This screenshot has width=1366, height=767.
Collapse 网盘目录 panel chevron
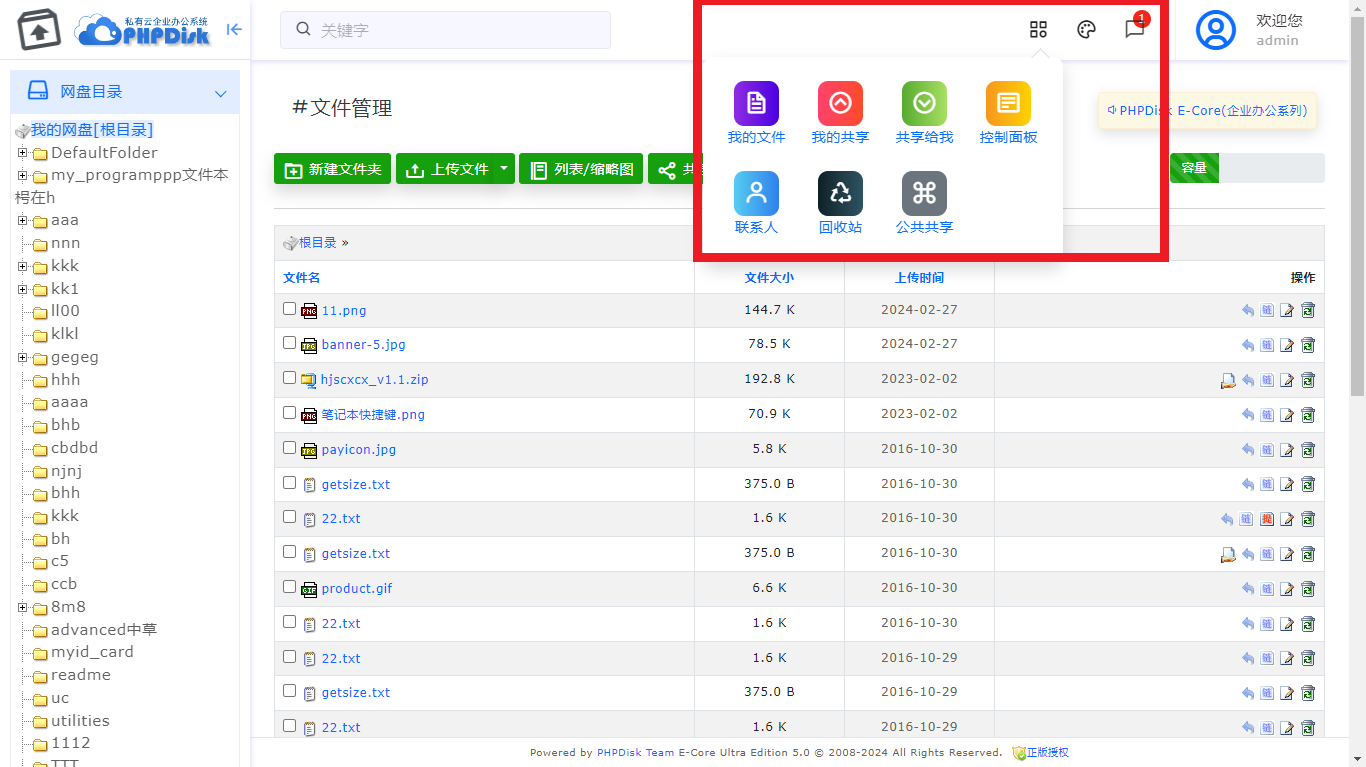point(221,93)
